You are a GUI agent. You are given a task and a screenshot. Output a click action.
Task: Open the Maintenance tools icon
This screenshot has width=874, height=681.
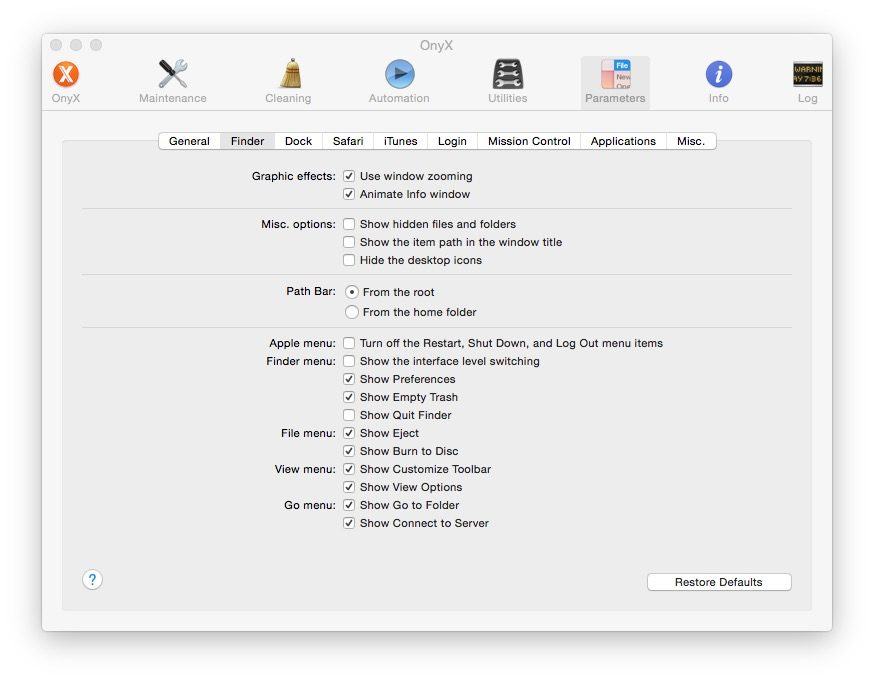(x=173, y=74)
